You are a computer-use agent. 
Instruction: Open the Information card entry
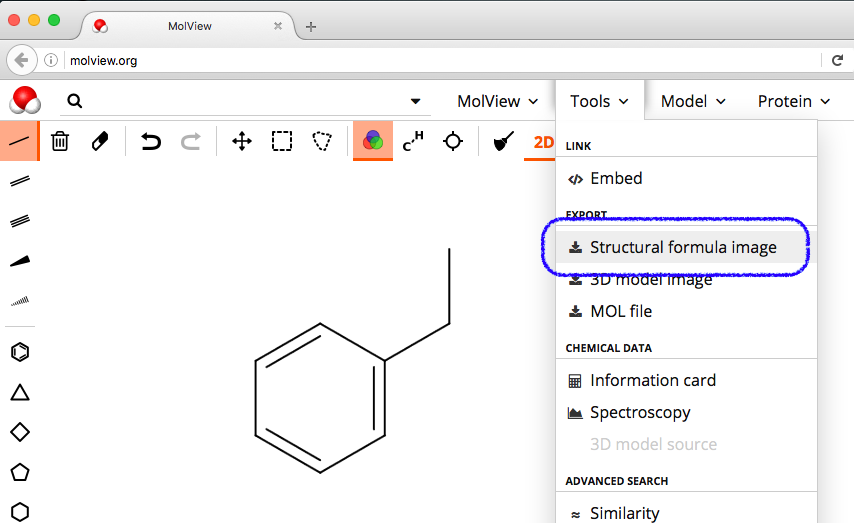coord(652,380)
